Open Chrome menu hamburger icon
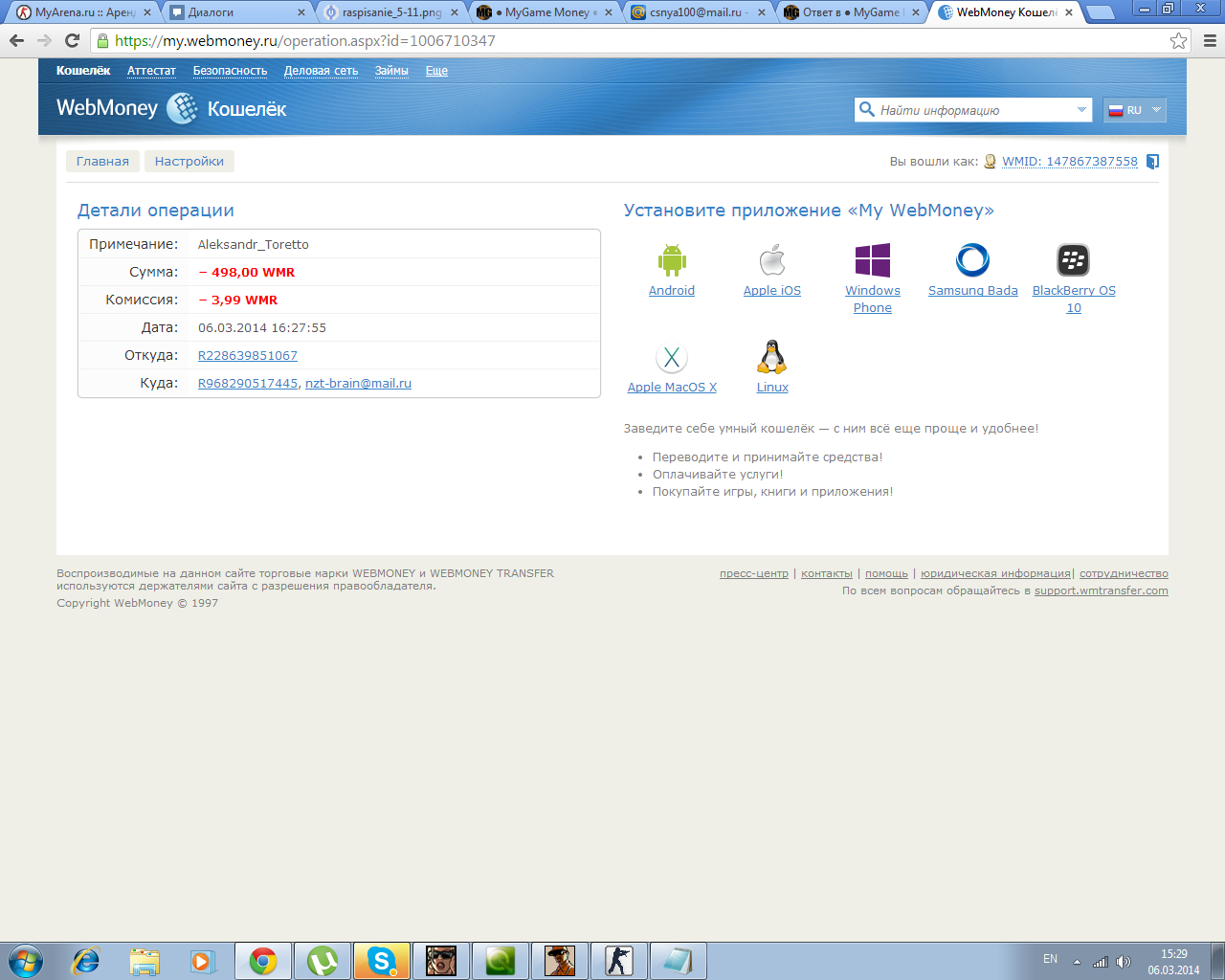 (1210, 41)
